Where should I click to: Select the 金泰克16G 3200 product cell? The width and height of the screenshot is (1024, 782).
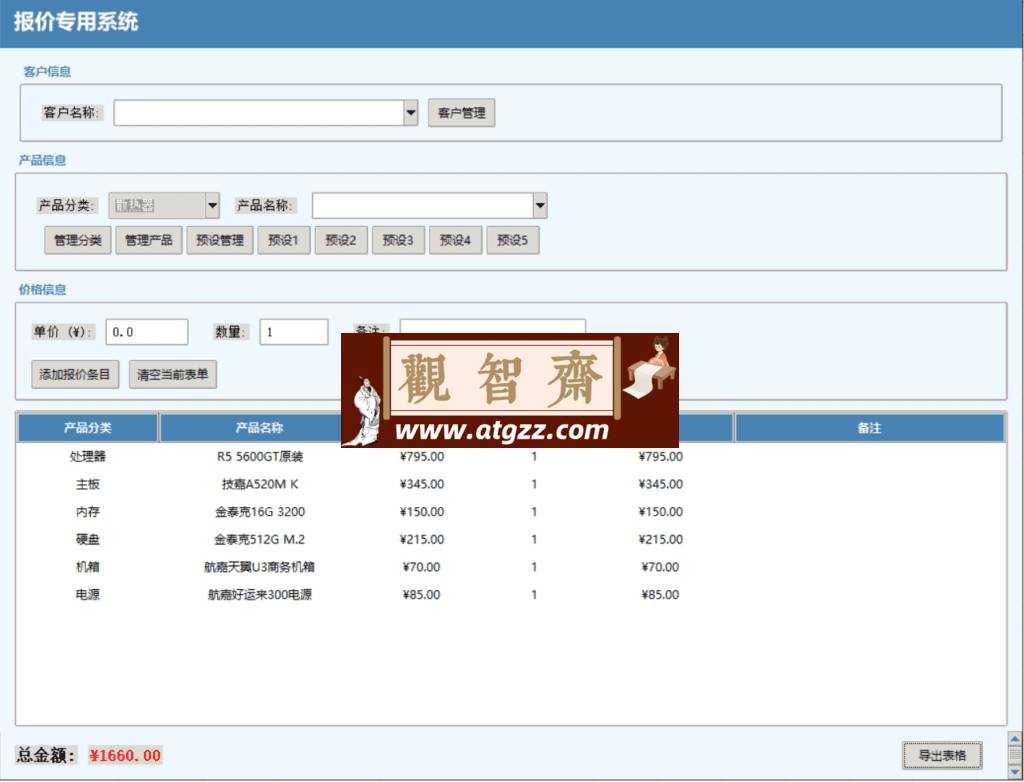260,512
